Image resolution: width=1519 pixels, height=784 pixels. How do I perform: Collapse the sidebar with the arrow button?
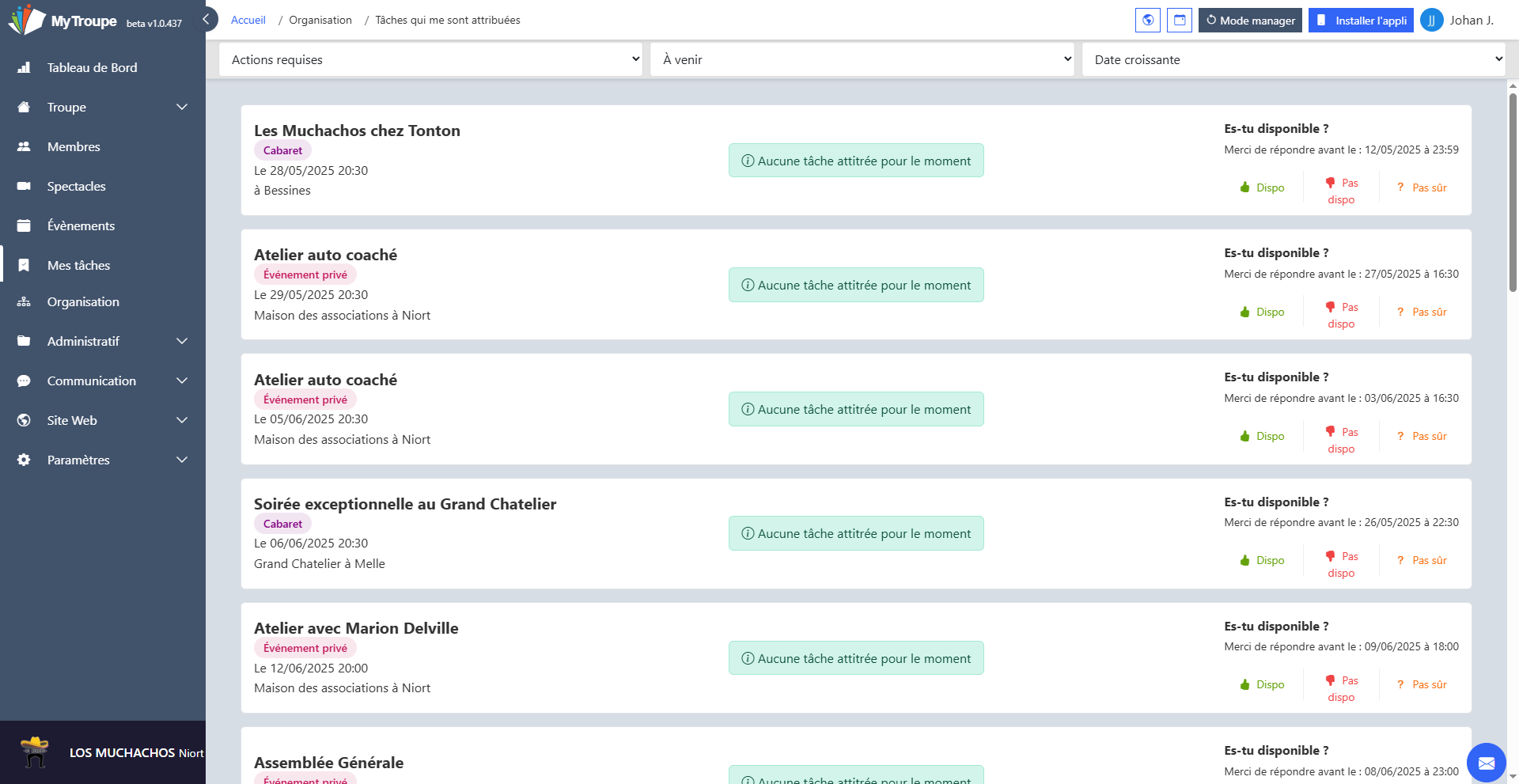pos(206,19)
